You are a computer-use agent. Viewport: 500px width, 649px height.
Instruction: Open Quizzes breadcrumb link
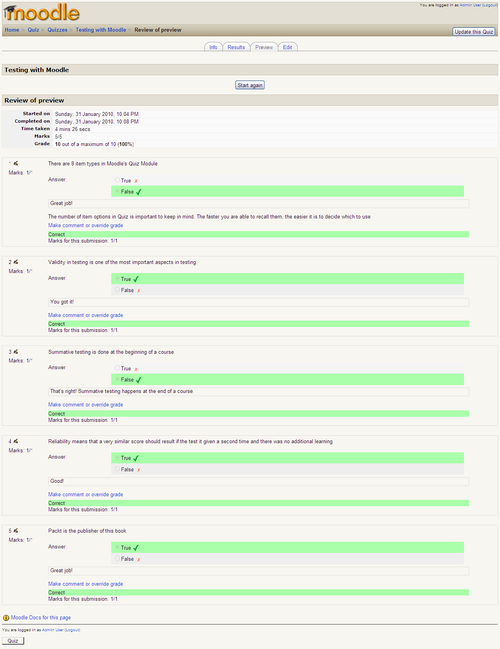click(x=57, y=30)
